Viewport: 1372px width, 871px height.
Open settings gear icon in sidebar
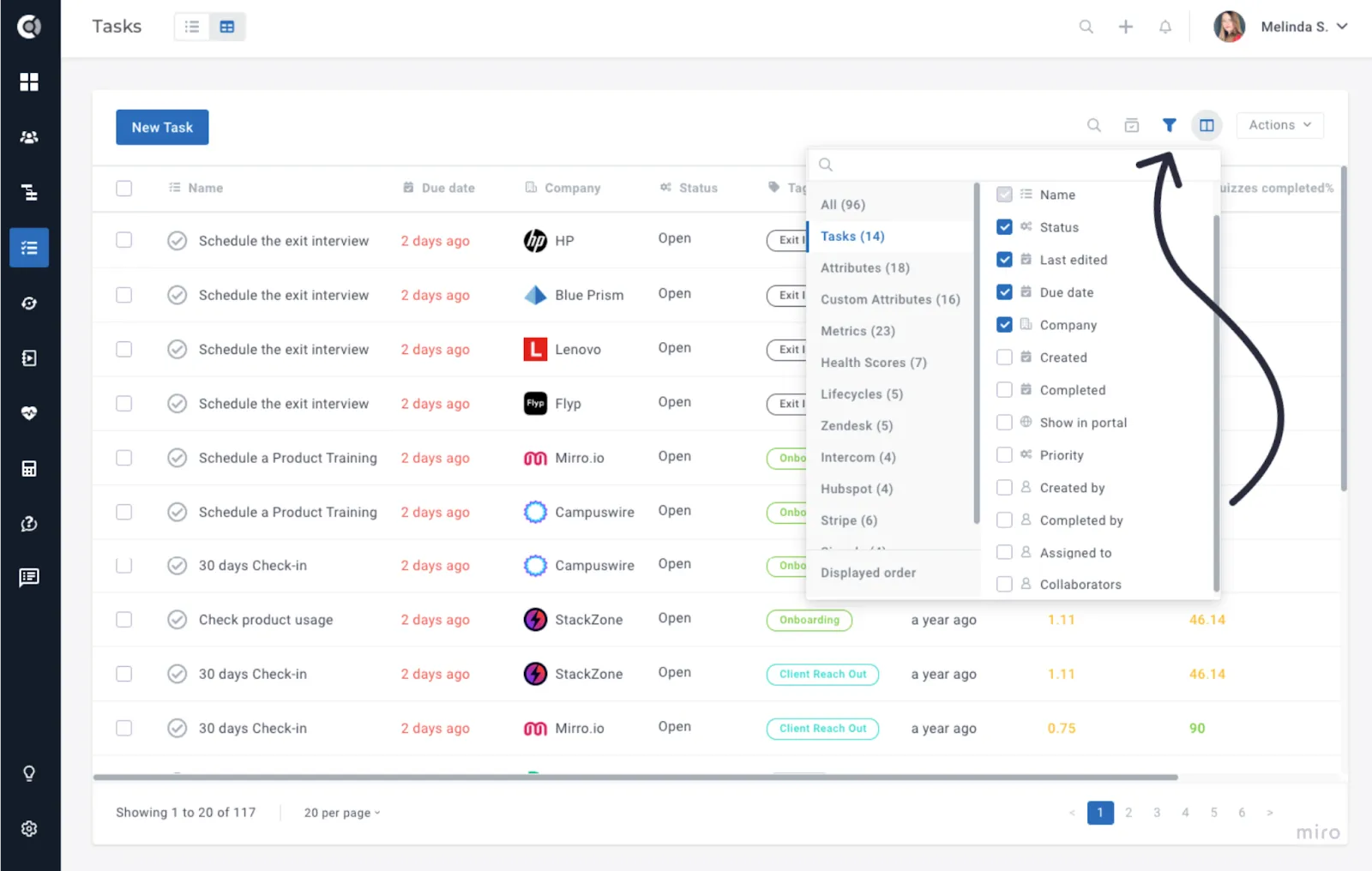tap(29, 829)
